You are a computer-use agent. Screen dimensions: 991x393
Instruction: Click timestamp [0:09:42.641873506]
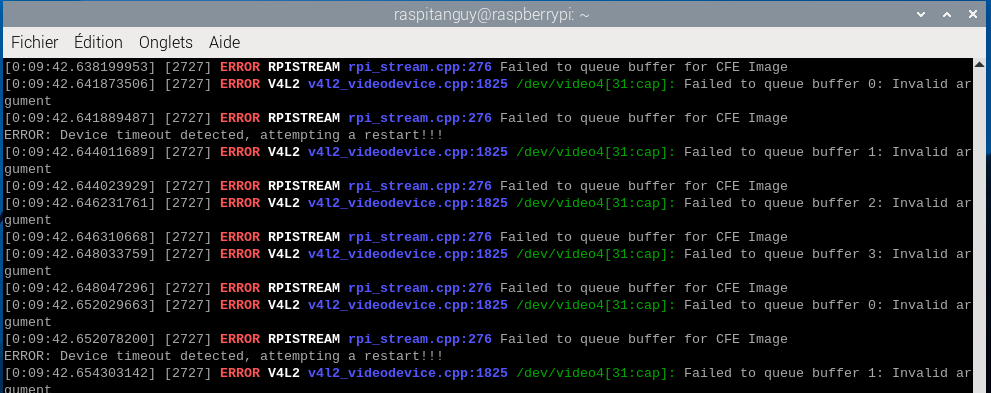click(x=80, y=84)
